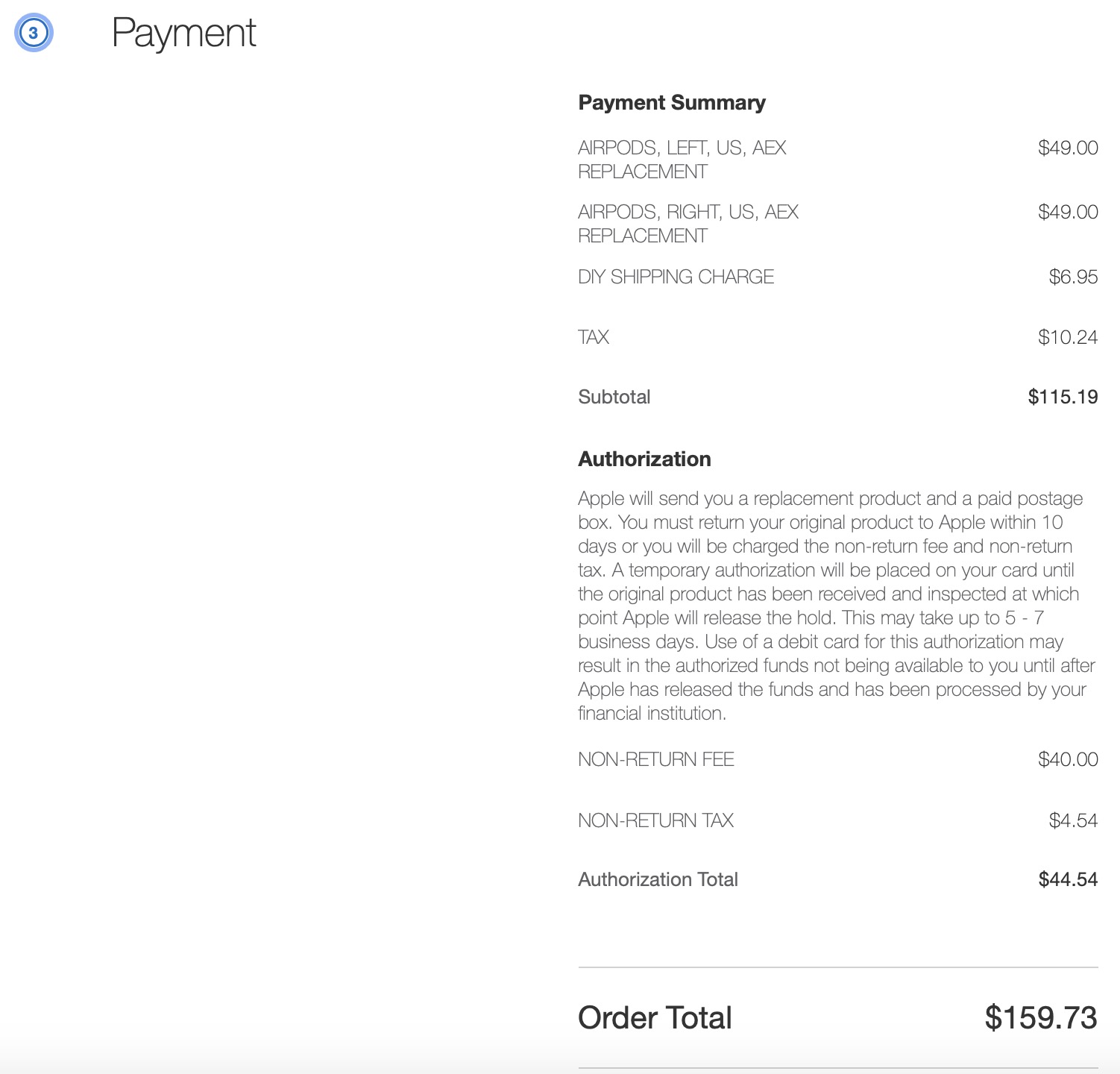Click the $4.54 non-return tax amount
Image resolution: width=1120 pixels, height=1074 pixels.
coord(1072,820)
